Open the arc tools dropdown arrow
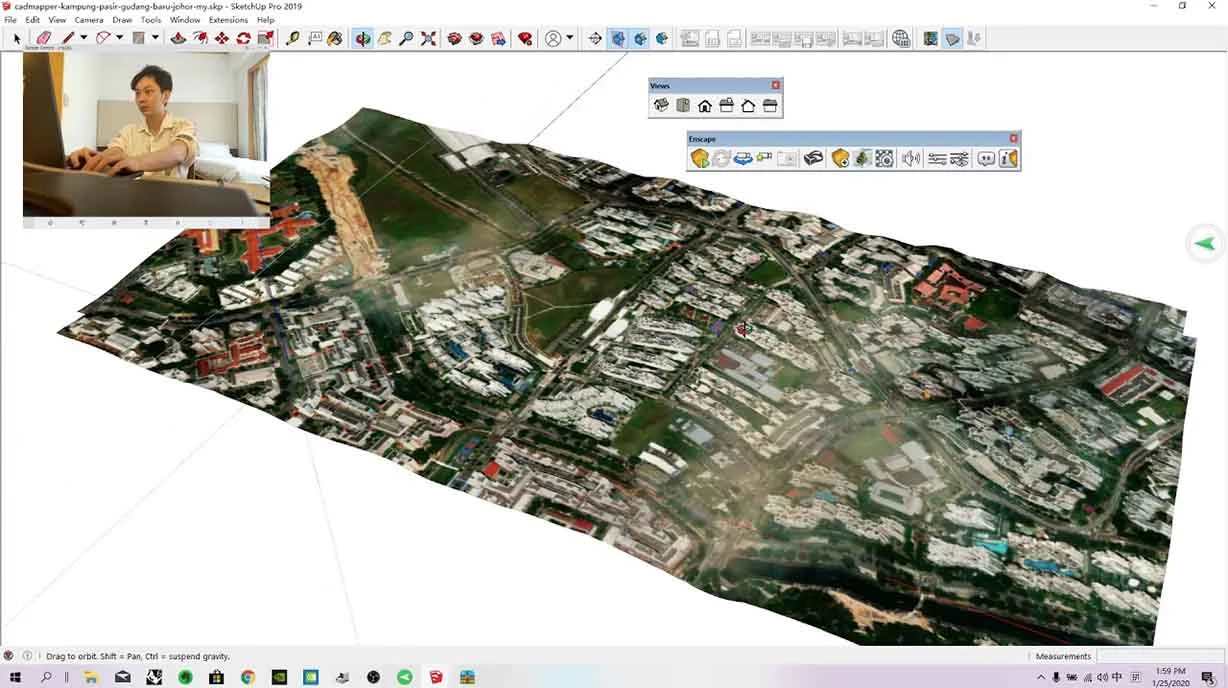Screen dimensions: 1228x688 (x=120, y=38)
